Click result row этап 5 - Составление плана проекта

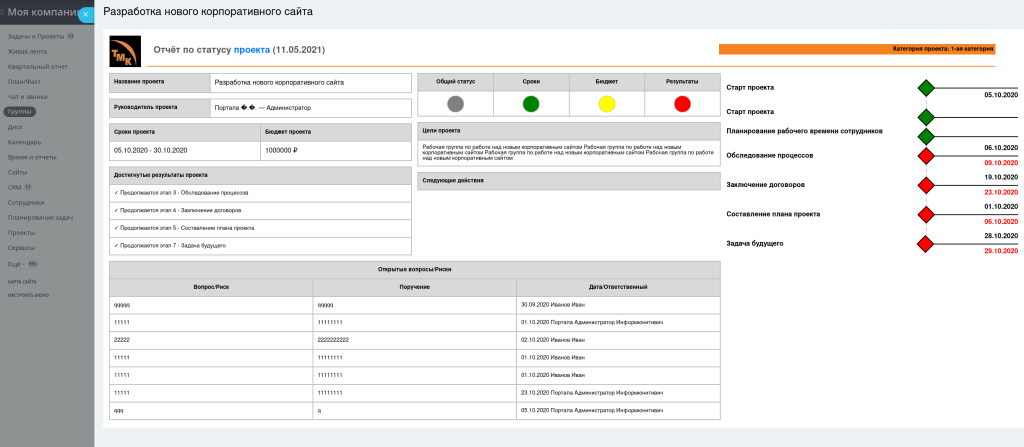[260, 228]
